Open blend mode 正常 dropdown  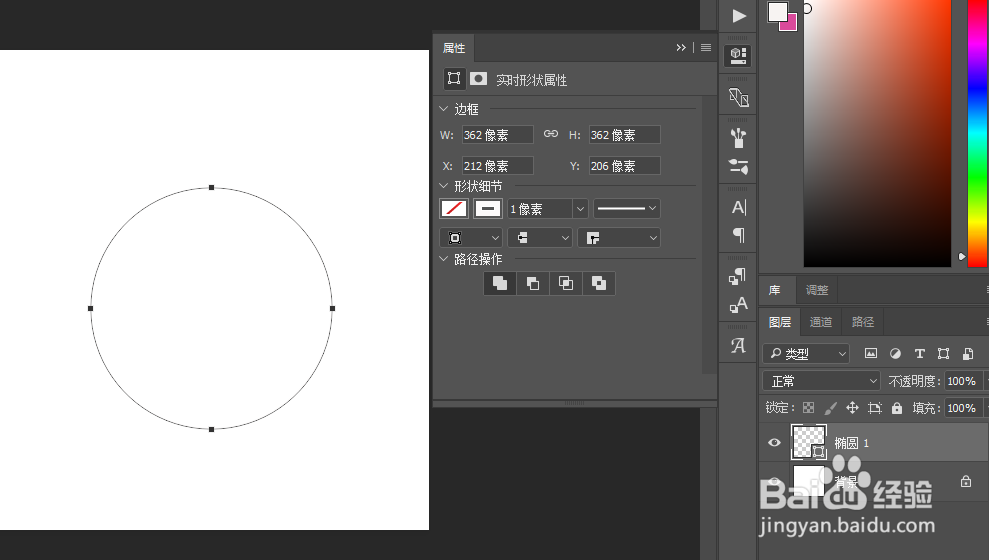821,381
